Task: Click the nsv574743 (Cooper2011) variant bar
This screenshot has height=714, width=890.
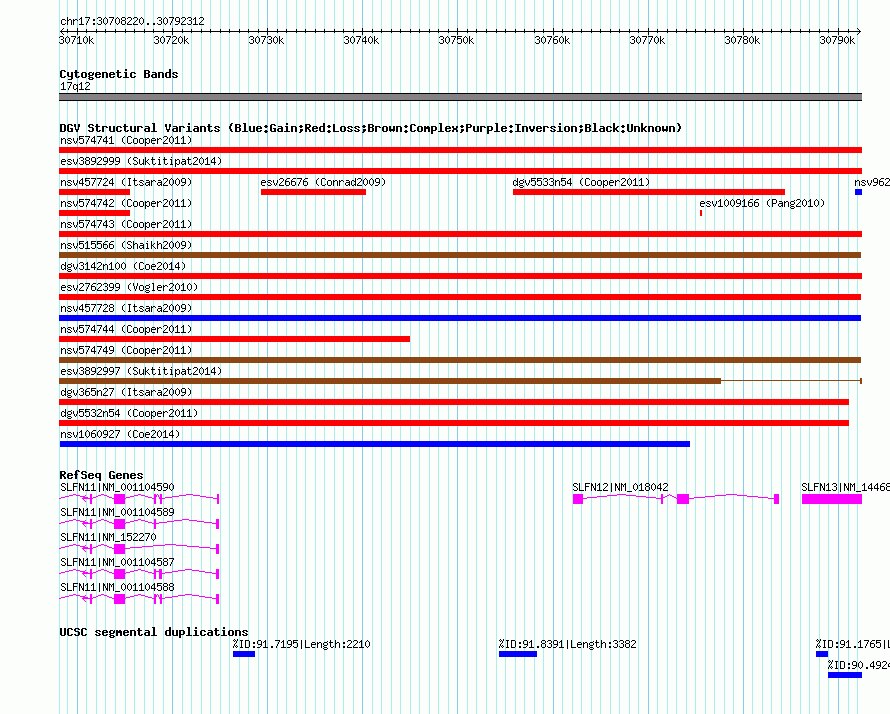Action: 460,234
